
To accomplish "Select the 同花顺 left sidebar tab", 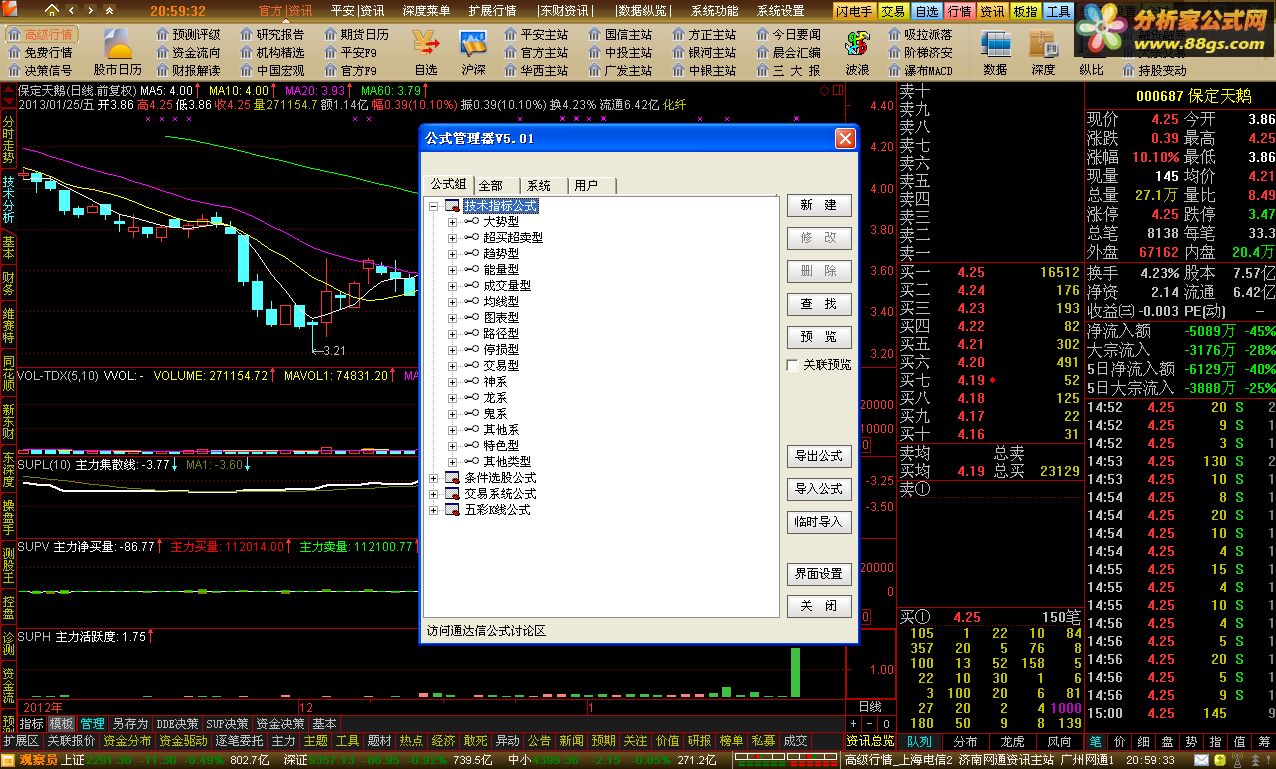I will coord(9,371).
